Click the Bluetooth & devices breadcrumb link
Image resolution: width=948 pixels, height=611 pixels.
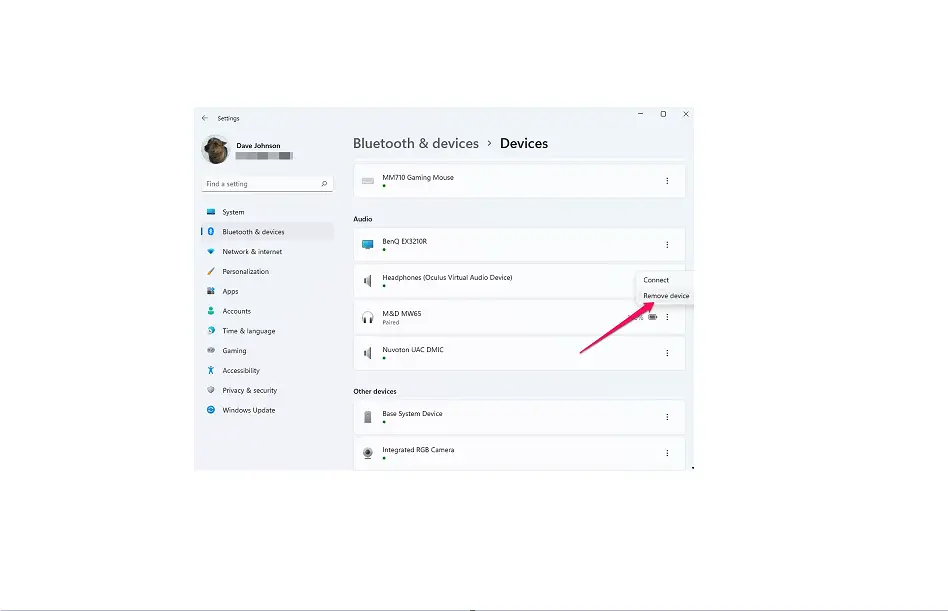click(416, 143)
